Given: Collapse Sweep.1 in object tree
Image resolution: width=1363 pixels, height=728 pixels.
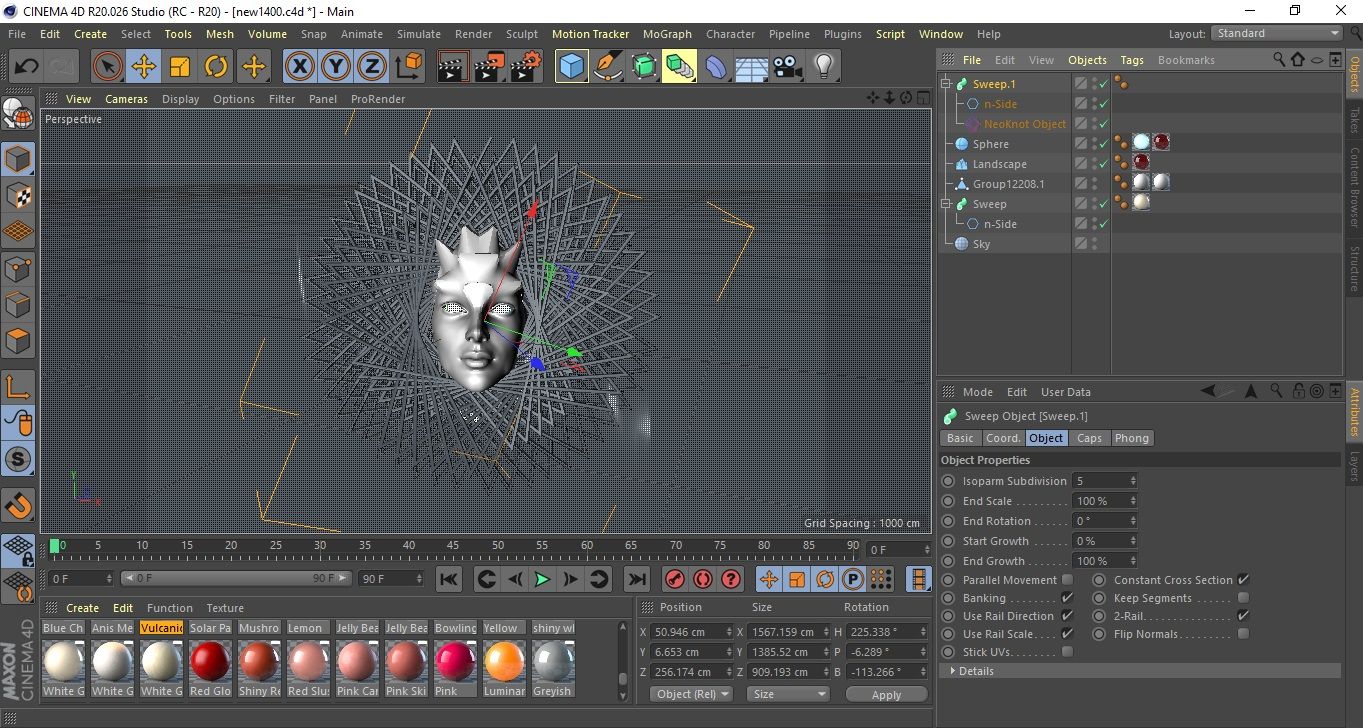Looking at the screenshot, I should tap(946, 84).
